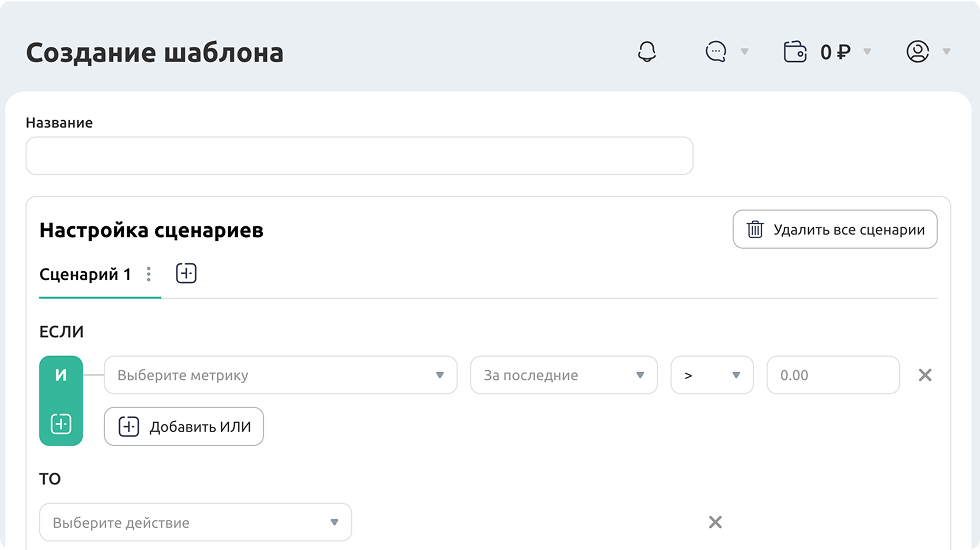
Task: Open the За последние period dropdown
Action: (564, 375)
